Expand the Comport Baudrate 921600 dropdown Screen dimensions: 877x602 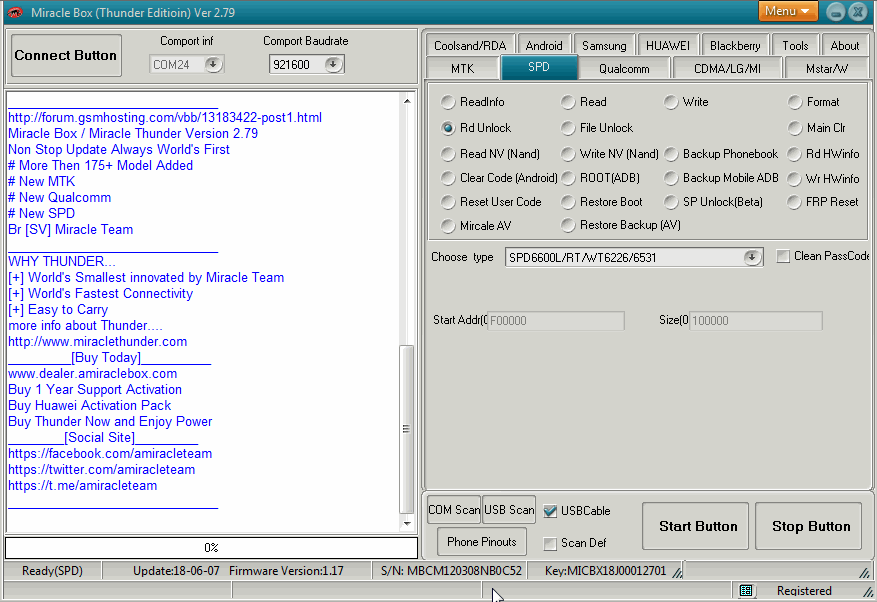coord(333,64)
